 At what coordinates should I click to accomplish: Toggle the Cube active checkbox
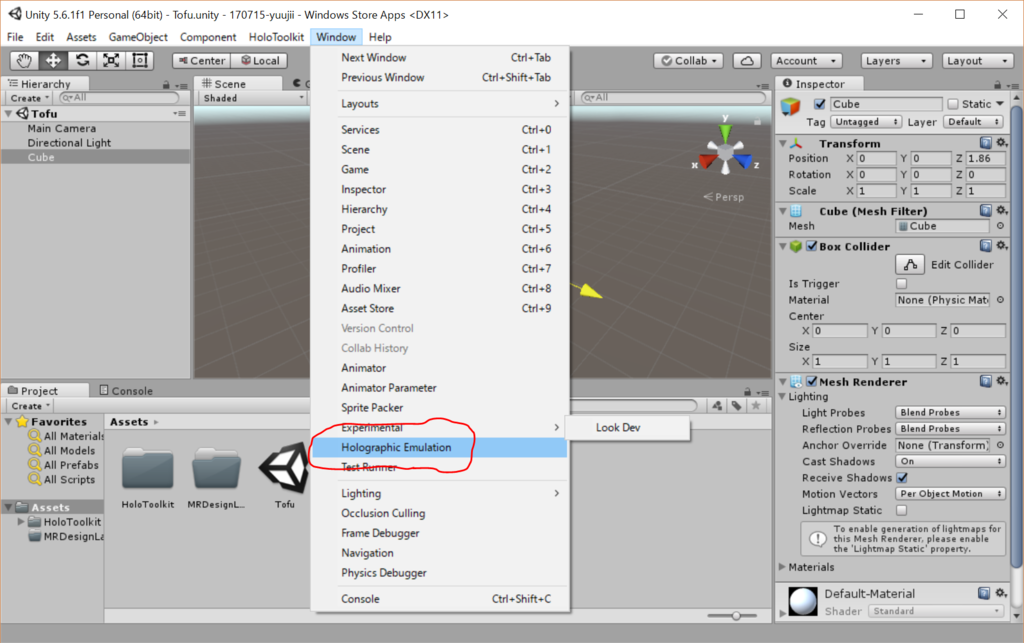(x=819, y=104)
